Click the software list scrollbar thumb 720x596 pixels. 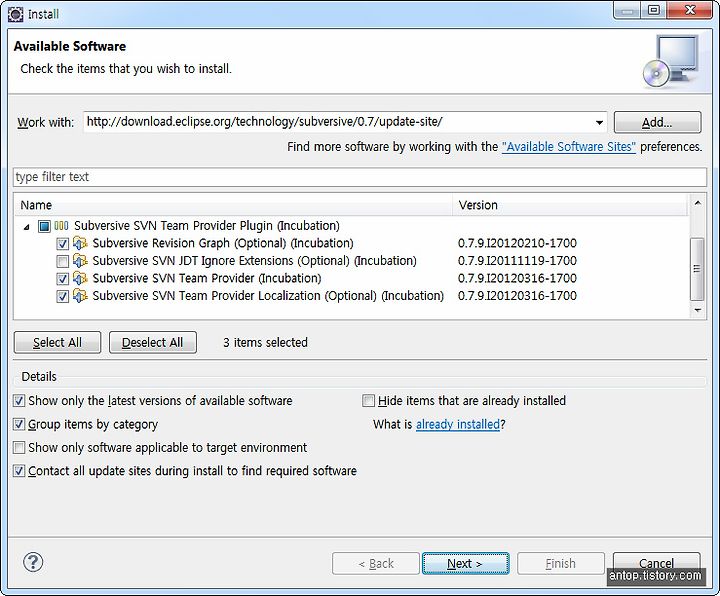pyautogui.click(x=698, y=269)
